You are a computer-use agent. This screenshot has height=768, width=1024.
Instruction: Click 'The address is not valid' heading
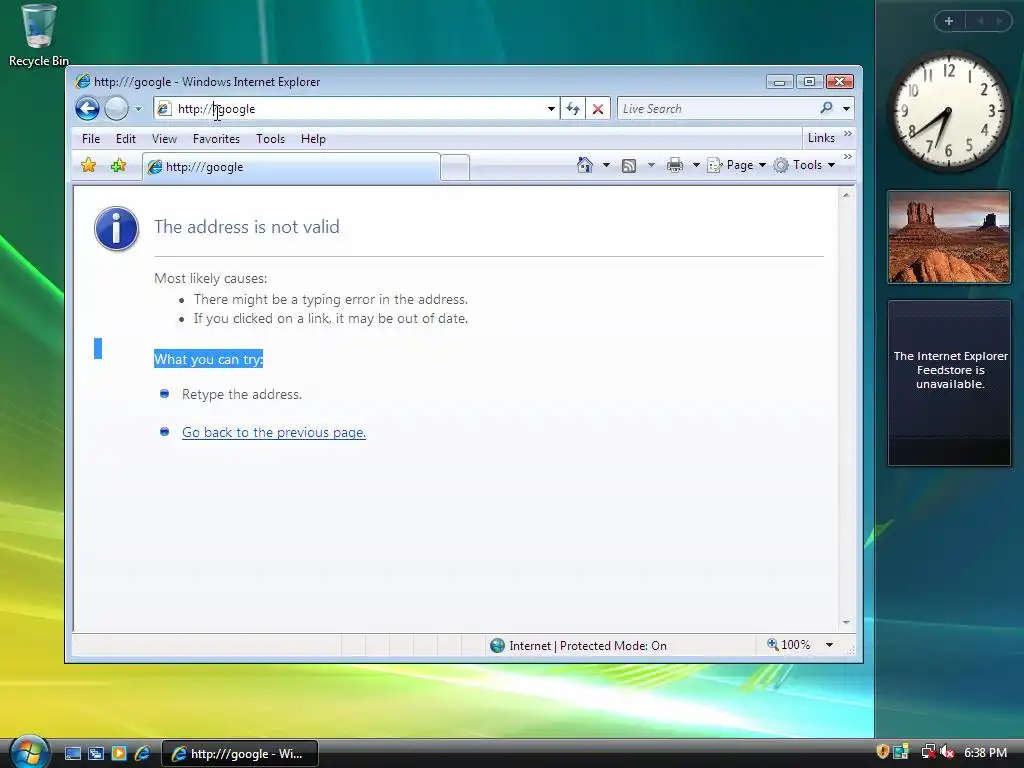click(x=247, y=227)
